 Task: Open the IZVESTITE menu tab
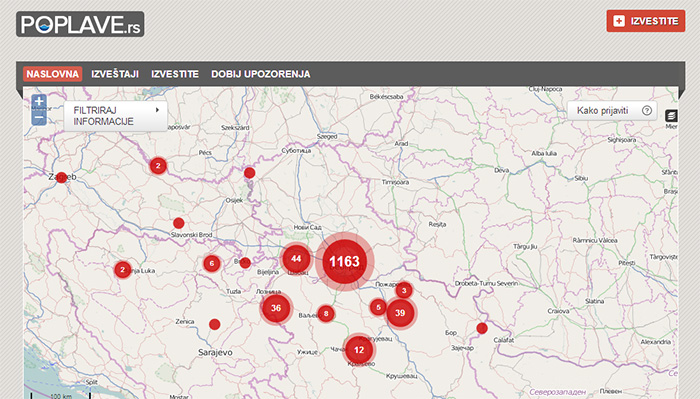point(175,74)
